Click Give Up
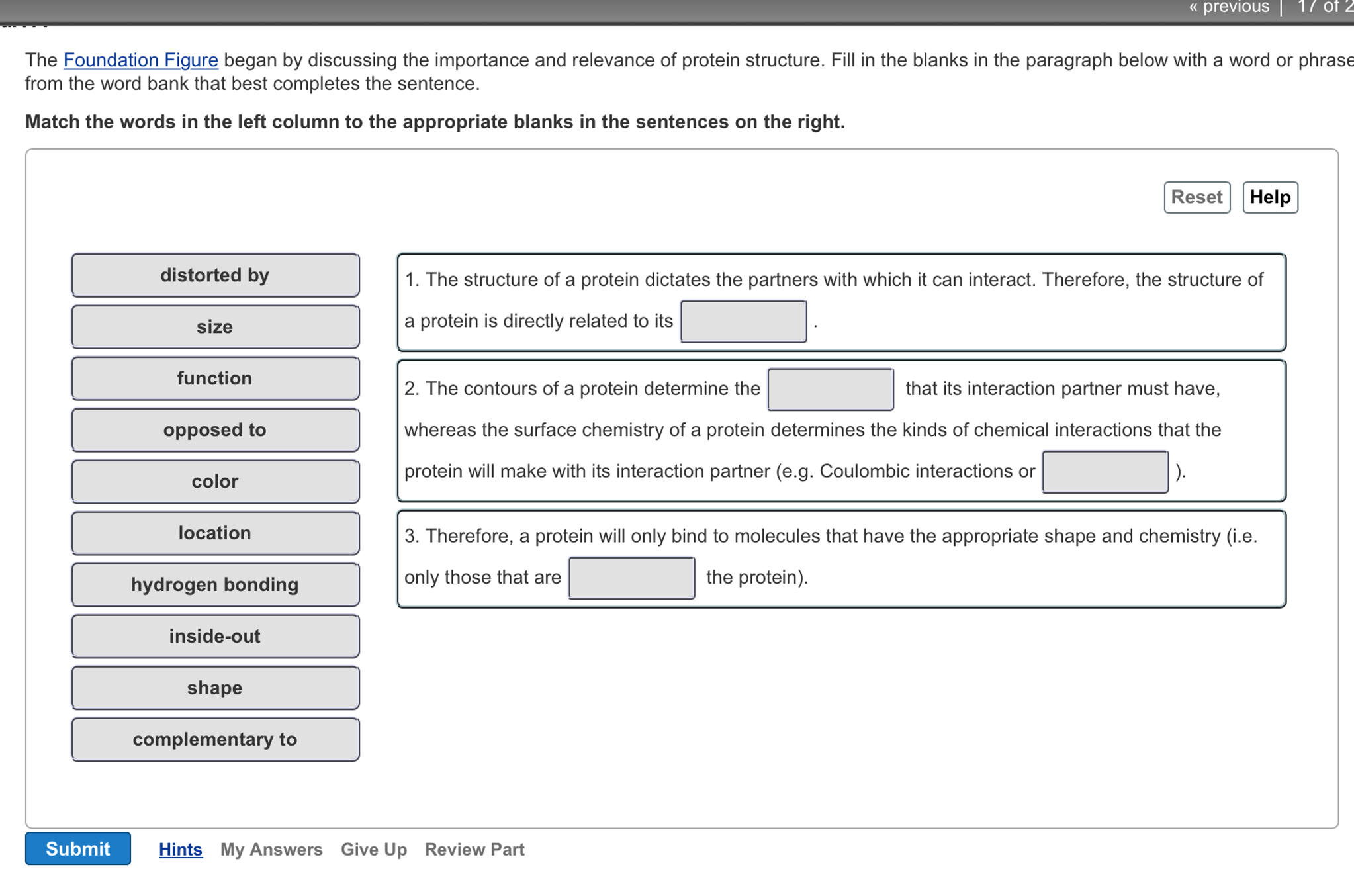 [373, 849]
